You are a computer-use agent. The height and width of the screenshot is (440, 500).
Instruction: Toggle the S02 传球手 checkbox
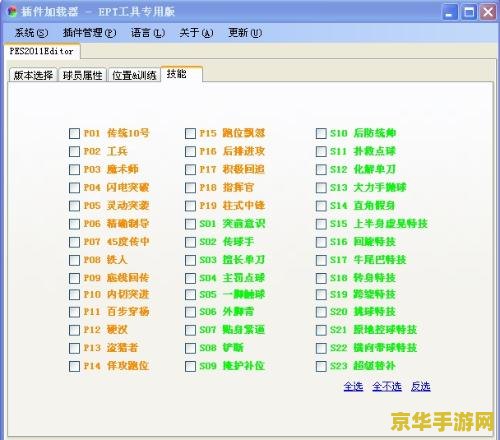pyautogui.click(x=190, y=242)
